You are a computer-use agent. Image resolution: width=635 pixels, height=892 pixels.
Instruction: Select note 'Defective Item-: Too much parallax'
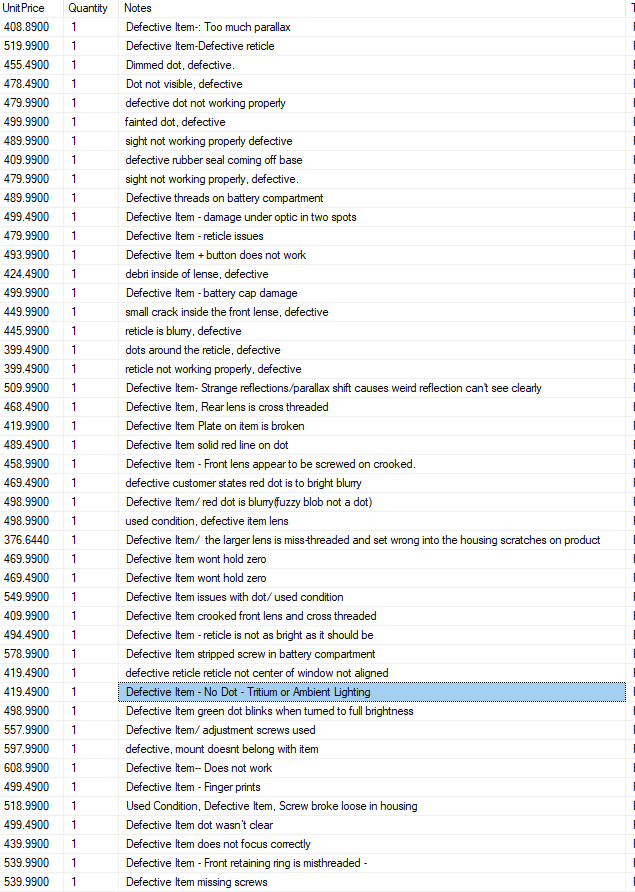[372, 27]
